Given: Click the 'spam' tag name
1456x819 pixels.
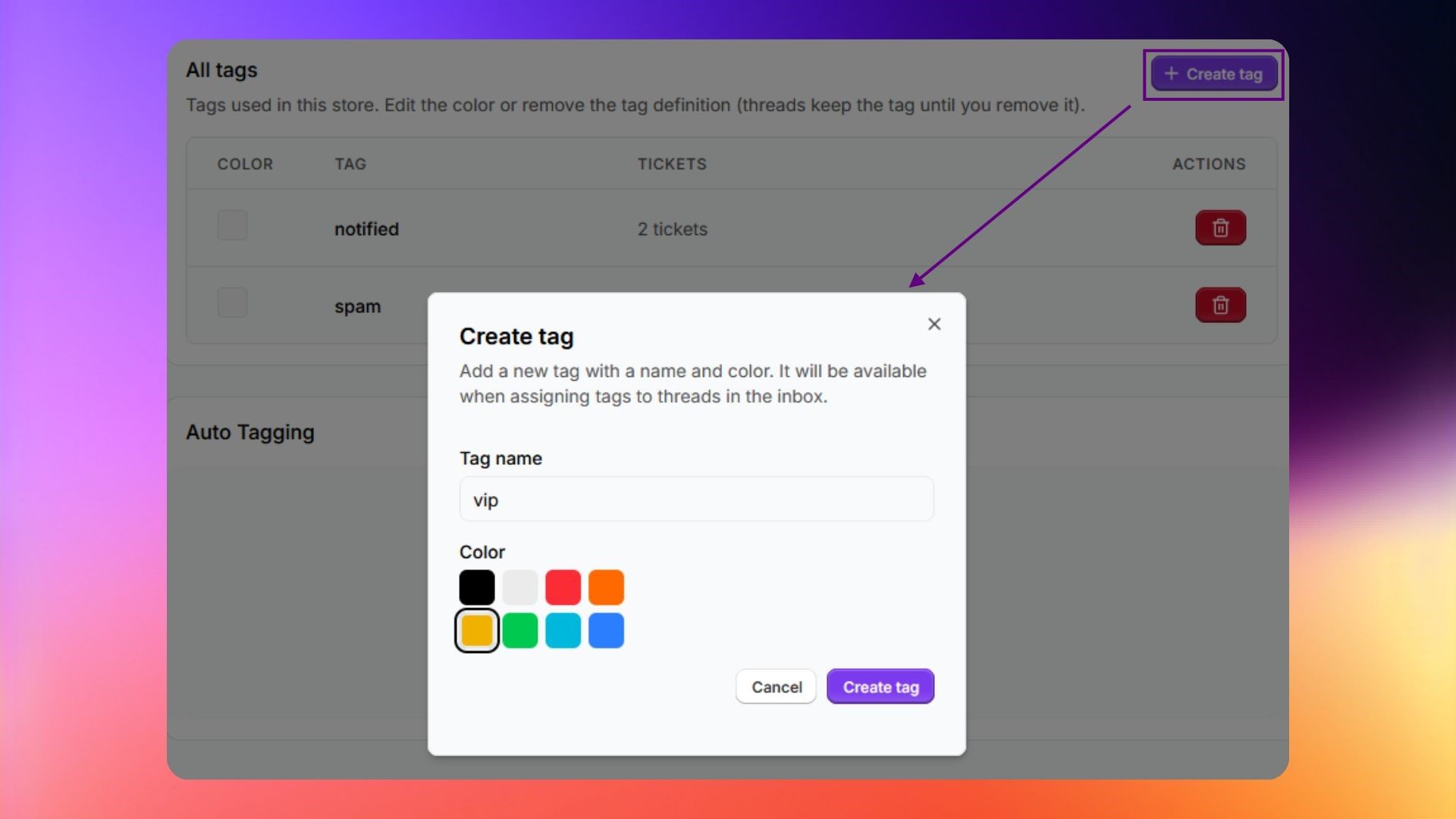Looking at the screenshot, I should coord(357,306).
